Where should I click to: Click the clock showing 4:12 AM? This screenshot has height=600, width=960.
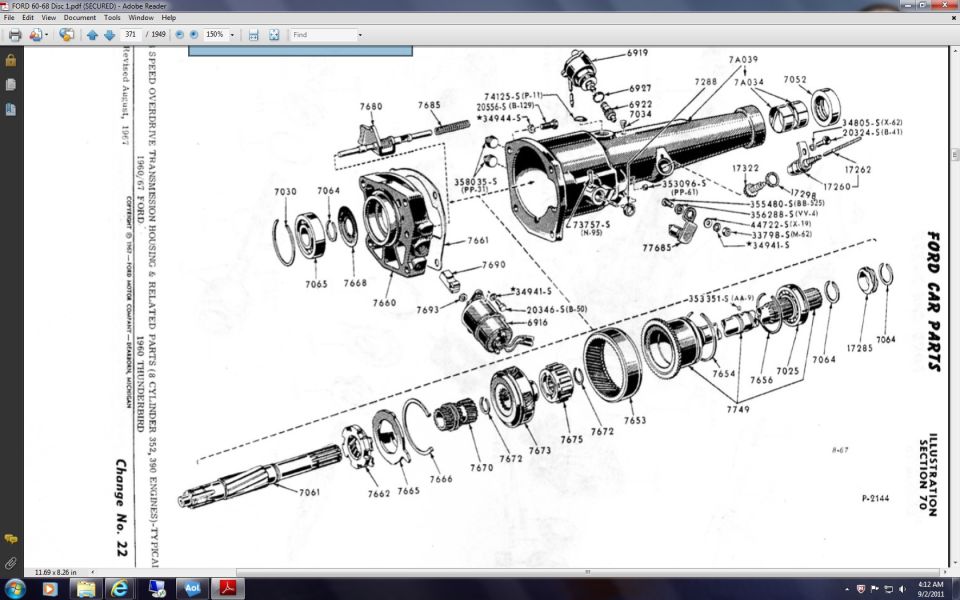click(x=930, y=589)
